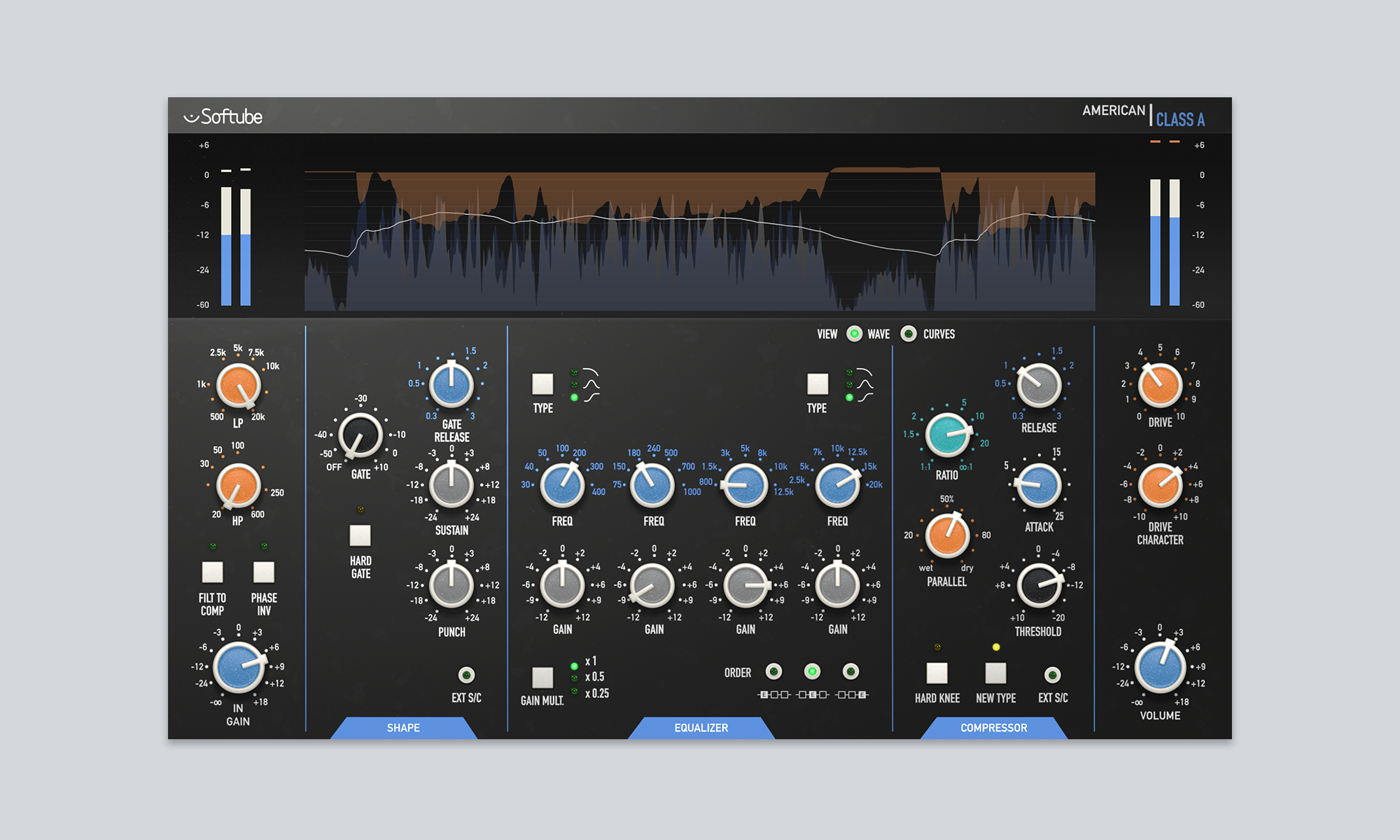This screenshot has width=1400, height=840.
Task: Select the third ORDER routing LED
Action: tap(850, 672)
